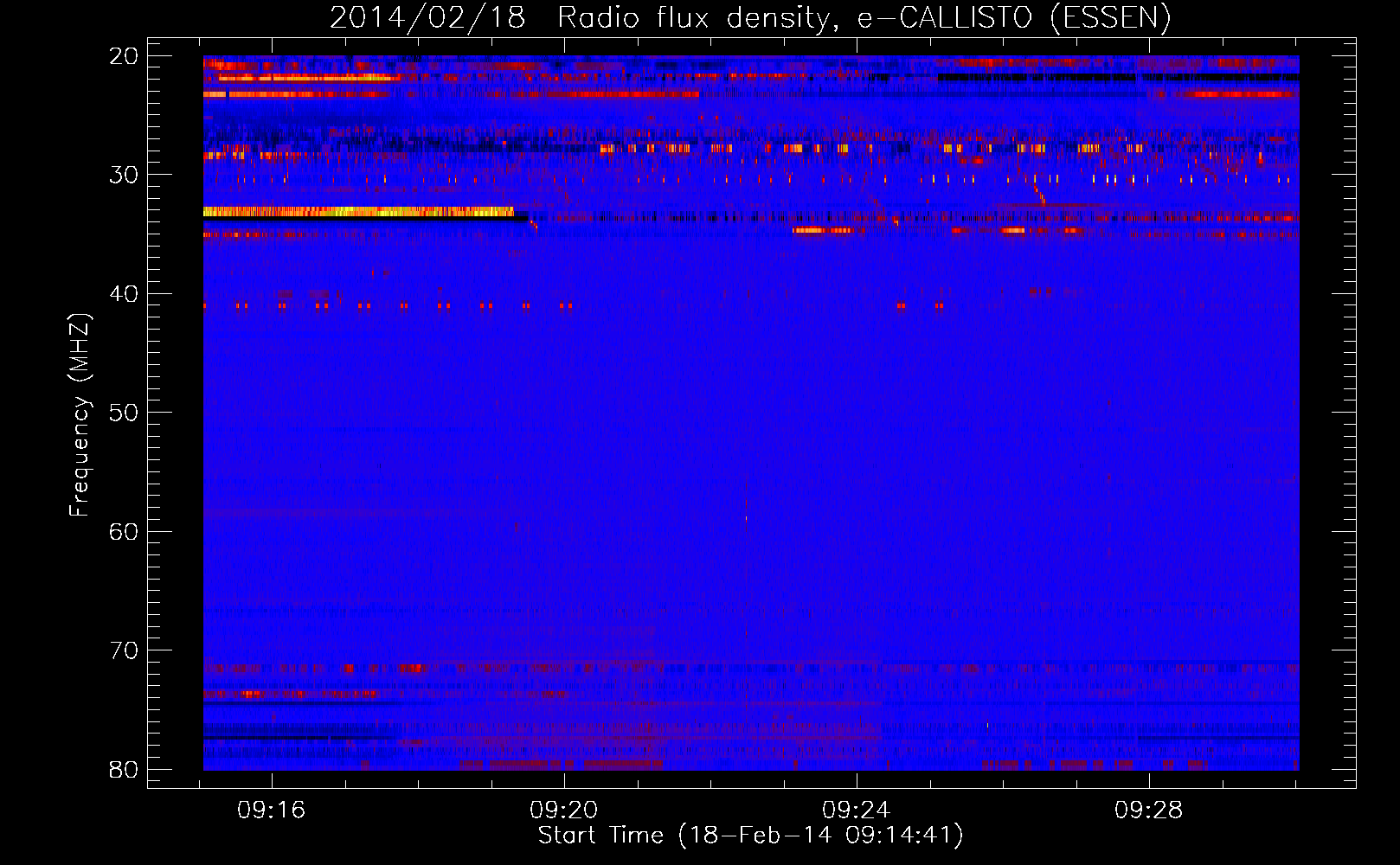Image resolution: width=1400 pixels, height=865 pixels.
Task: Click the 09:16 time tick label
Action: point(272,810)
